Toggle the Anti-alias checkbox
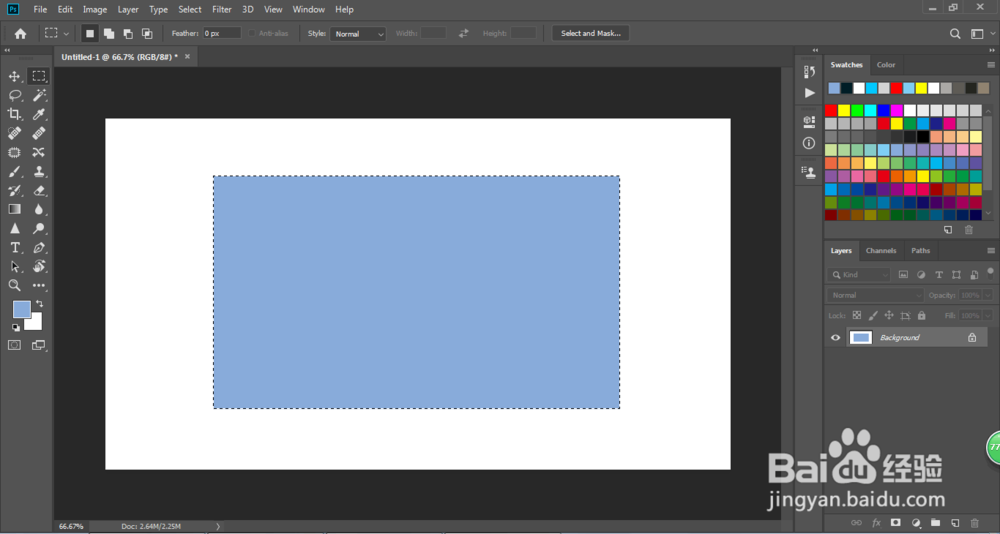The width and height of the screenshot is (1000, 534). (x=252, y=33)
